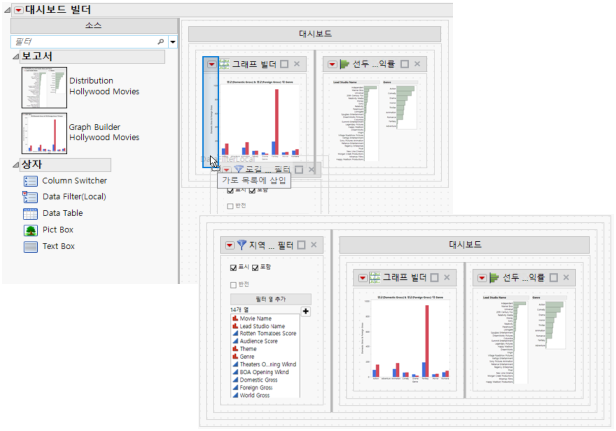Toggle the square box on upper 그래프 빌더
The width and height of the screenshot is (616, 431).
pyautogui.click(x=285, y=64)
